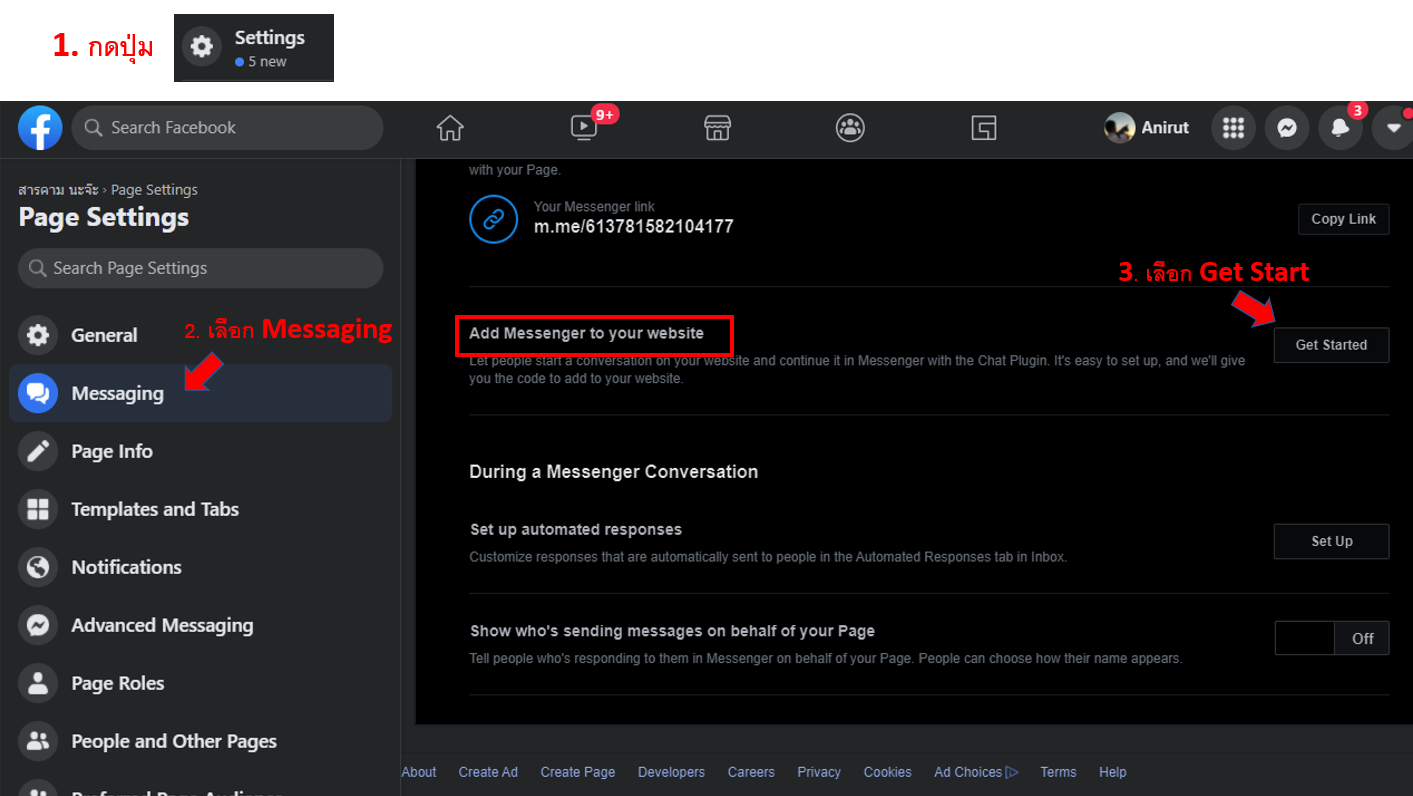Select Messaging in Page Settings menu

[200, 393]
